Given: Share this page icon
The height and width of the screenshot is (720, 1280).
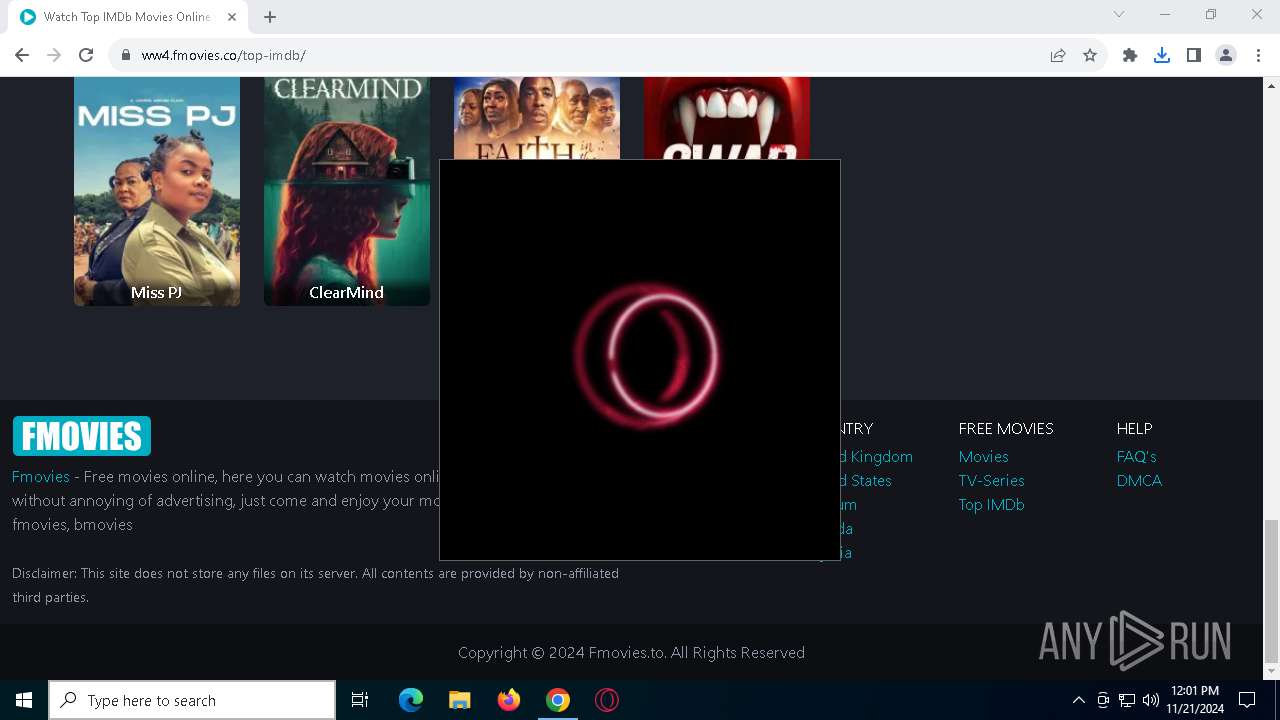Looking at the screenshot, I should [1058, 55].
